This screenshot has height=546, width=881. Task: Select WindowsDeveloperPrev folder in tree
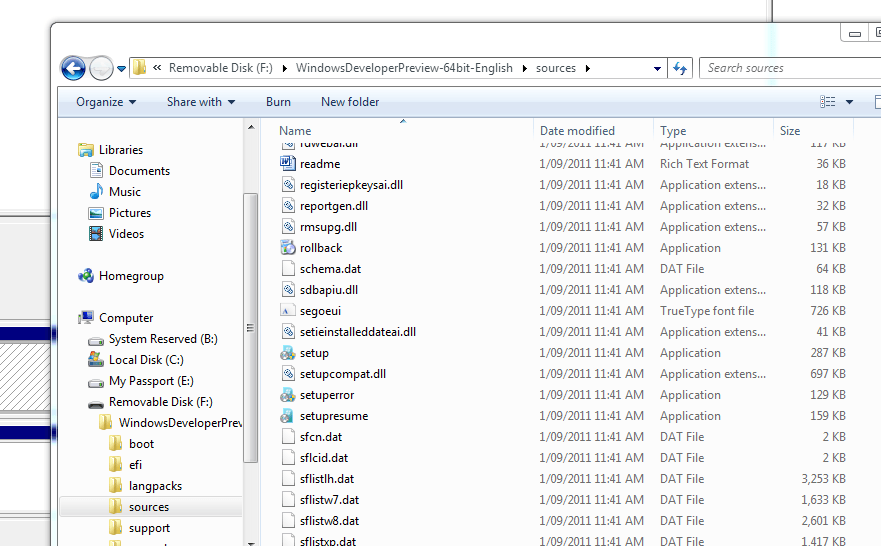point(180,423)
